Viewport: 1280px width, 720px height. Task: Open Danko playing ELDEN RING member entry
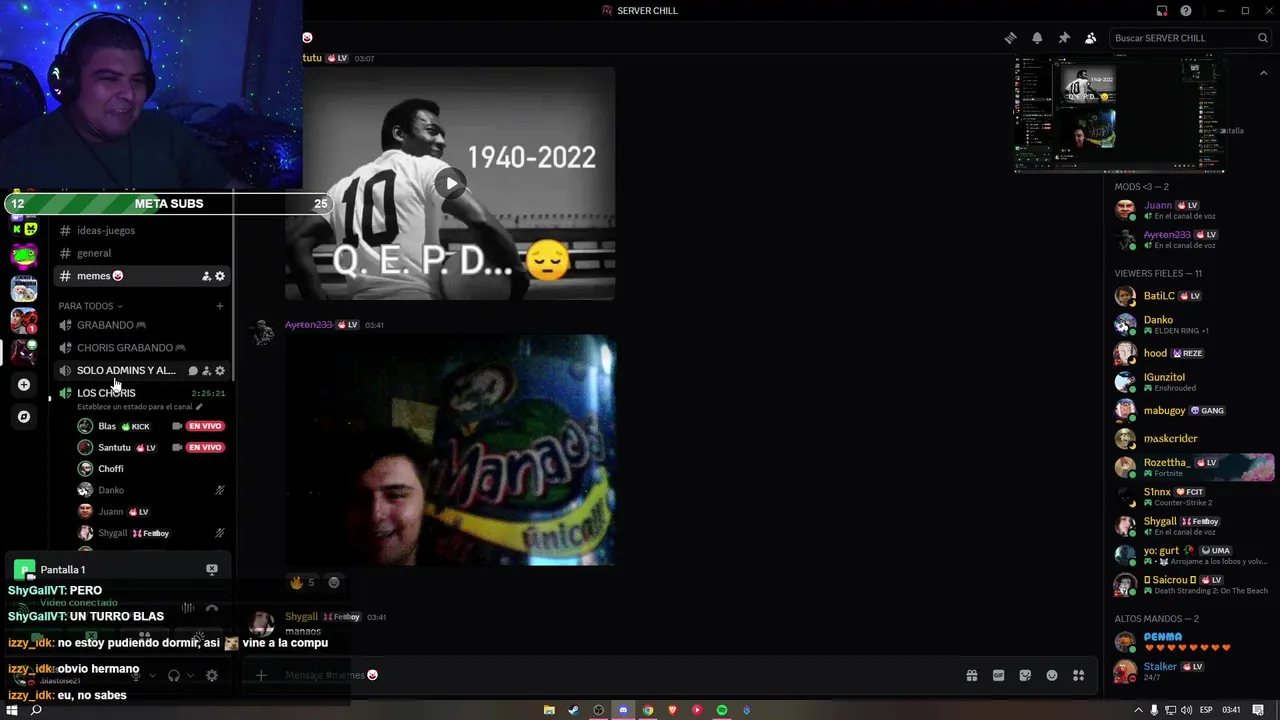pyautogui.click(x=1192, y=325)
